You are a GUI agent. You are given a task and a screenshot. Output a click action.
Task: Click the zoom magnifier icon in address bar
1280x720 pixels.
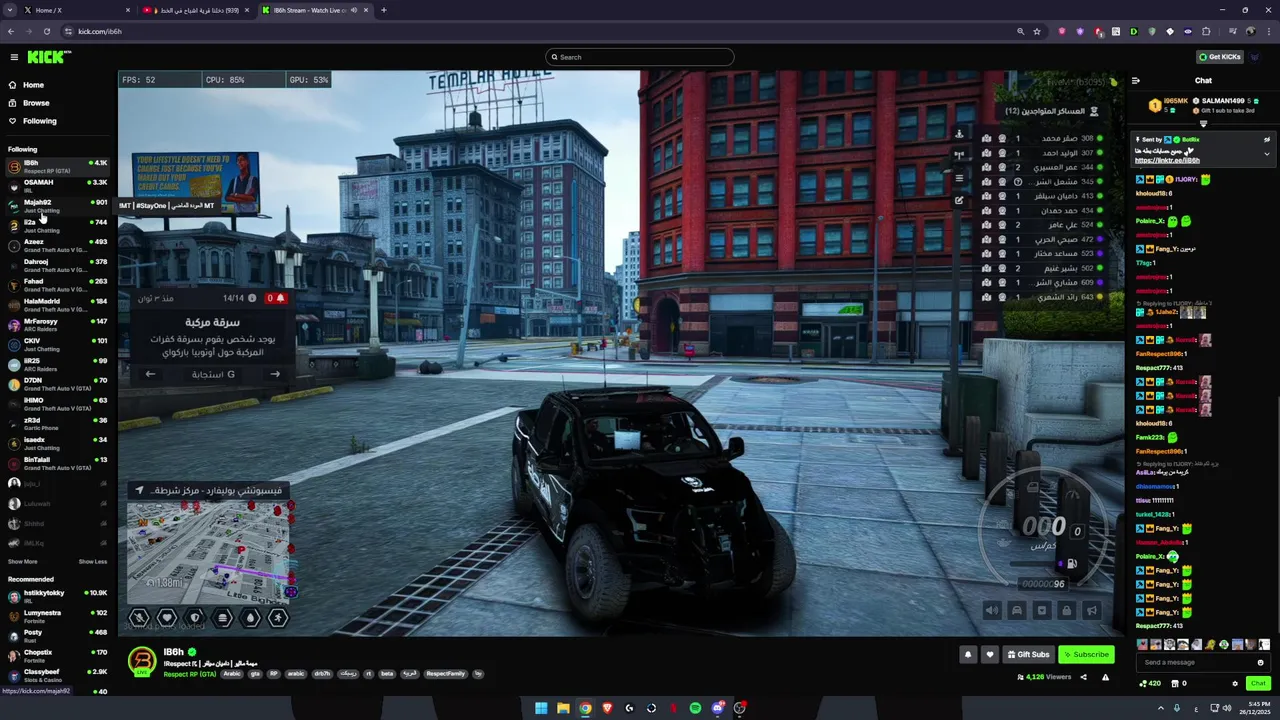(x=1020, y=31)
